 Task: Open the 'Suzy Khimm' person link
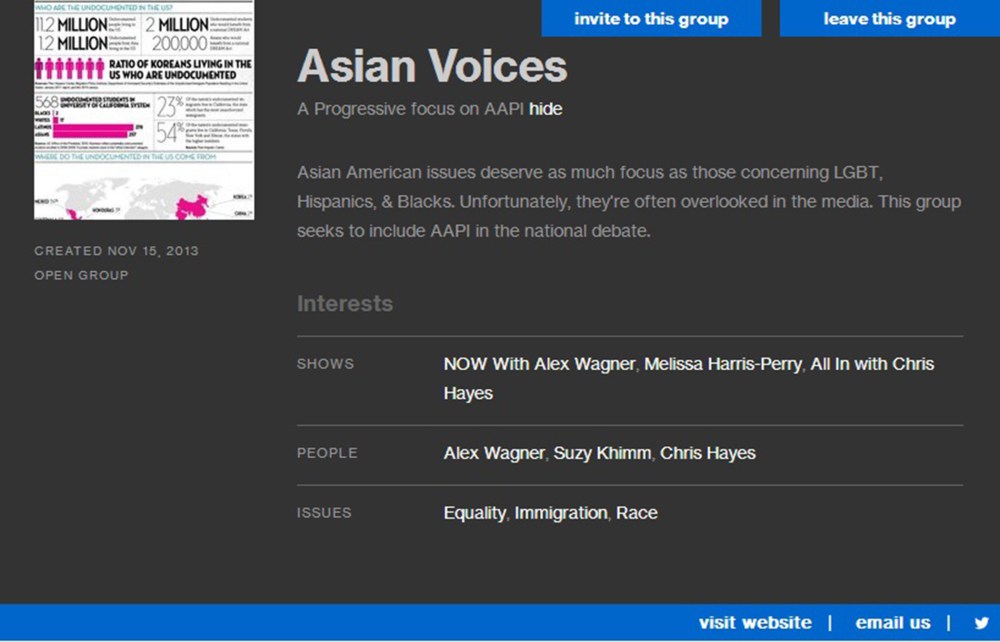pos(602,453)
